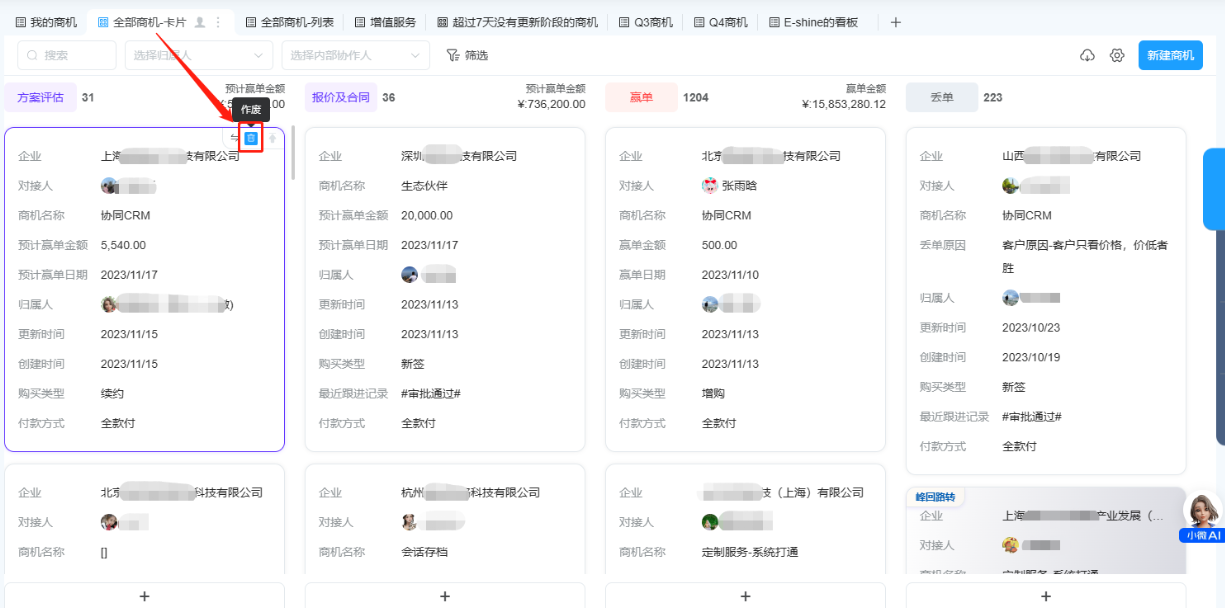Click the 生态伙伴 deal name
Image resolution: width=1225 pixels, height=608 pixels.
click(x=424, y=185)
